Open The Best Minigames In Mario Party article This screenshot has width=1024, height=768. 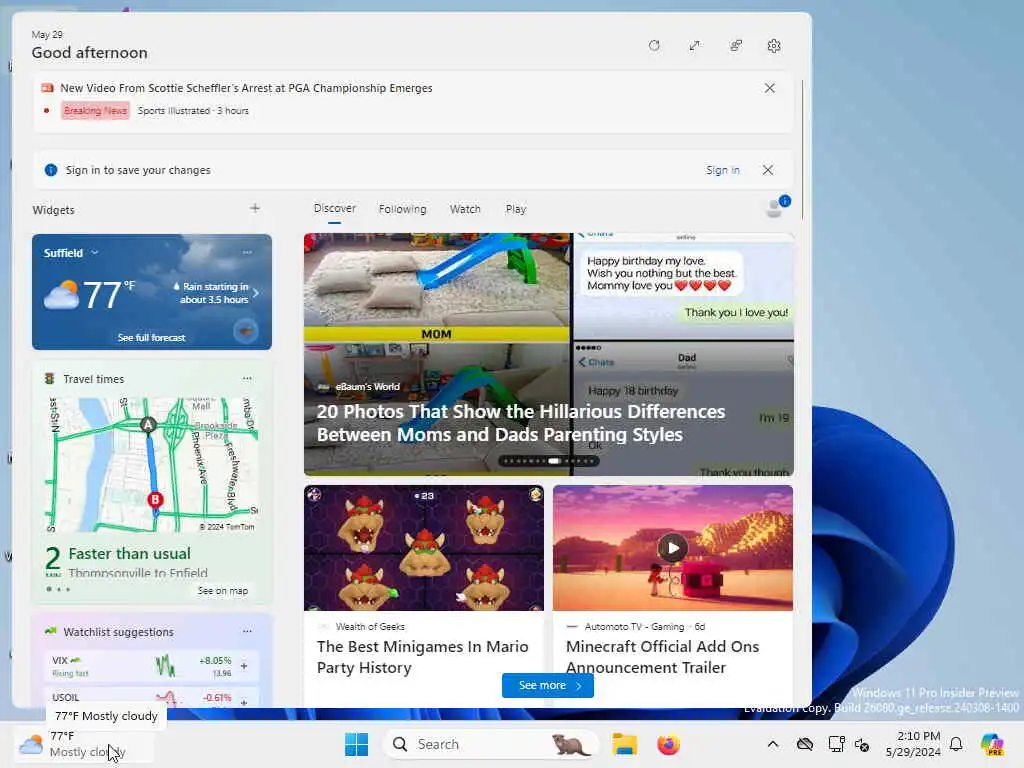pyautogui.click(x=423, y=657)
